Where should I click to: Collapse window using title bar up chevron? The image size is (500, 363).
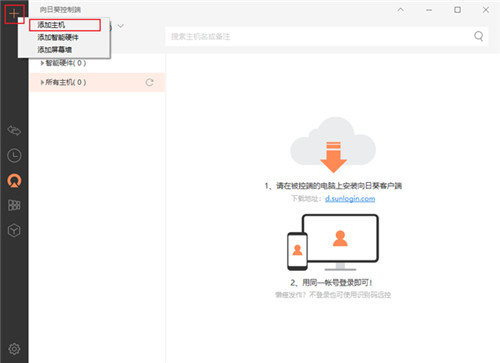pos(401,10)
